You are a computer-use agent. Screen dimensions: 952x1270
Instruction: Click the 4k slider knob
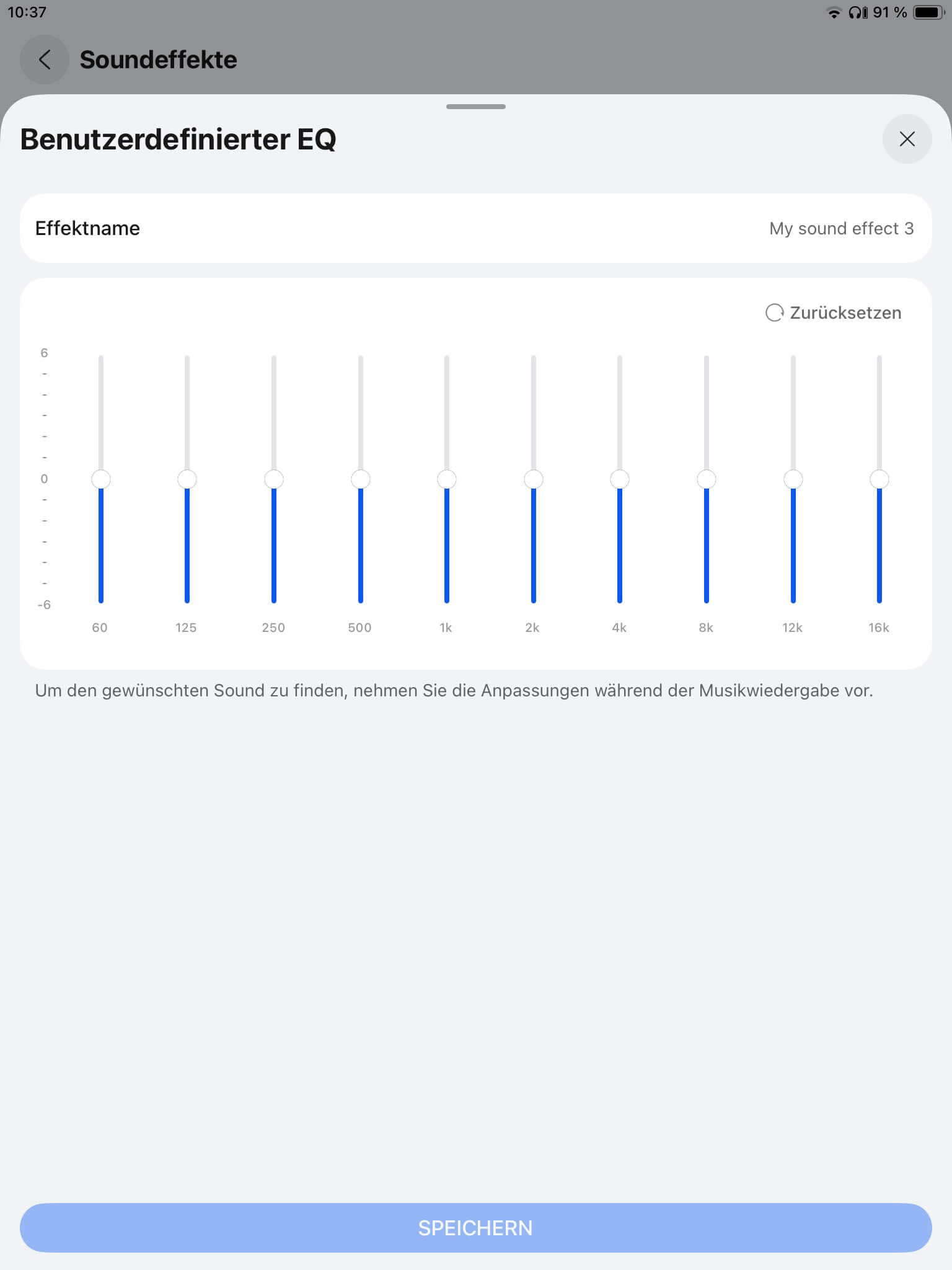tap(620, 479)
